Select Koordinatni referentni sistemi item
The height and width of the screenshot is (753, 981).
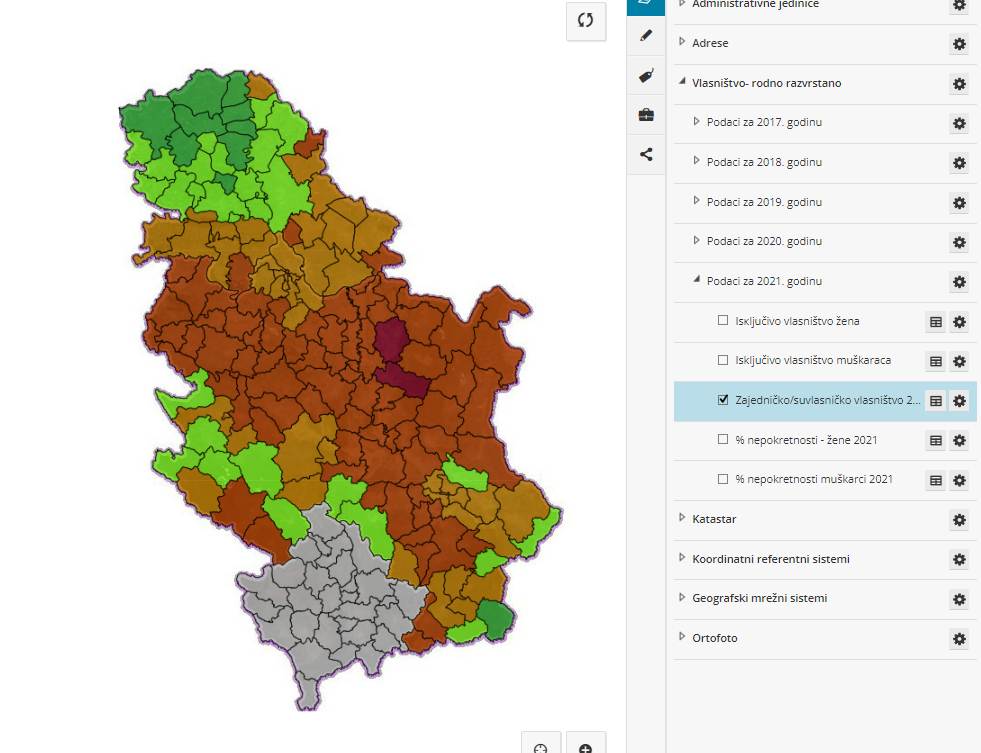coord(770,559)
